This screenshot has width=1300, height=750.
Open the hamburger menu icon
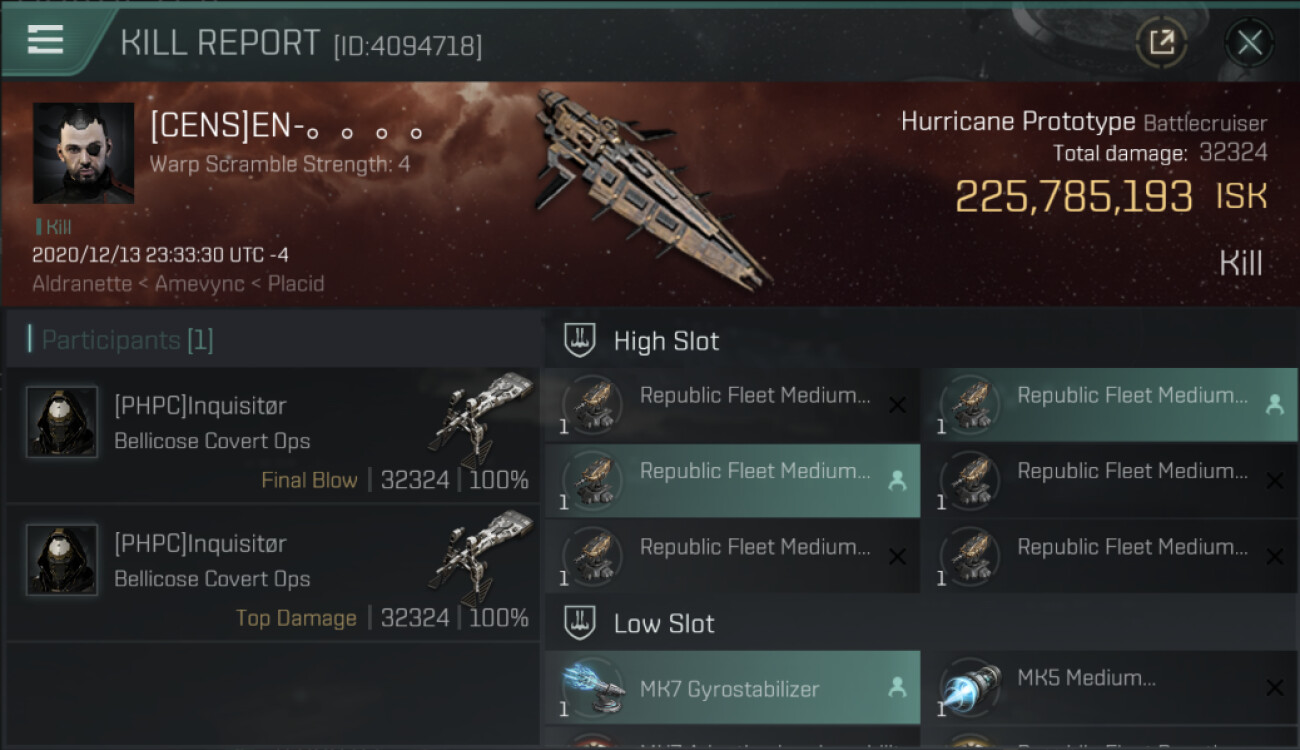(45, 40)
